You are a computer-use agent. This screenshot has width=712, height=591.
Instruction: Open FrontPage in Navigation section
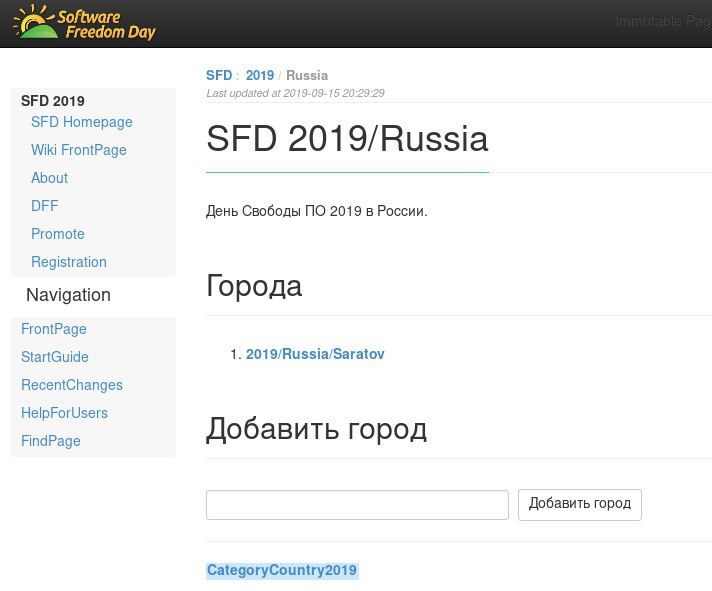(x=54, y=329)
